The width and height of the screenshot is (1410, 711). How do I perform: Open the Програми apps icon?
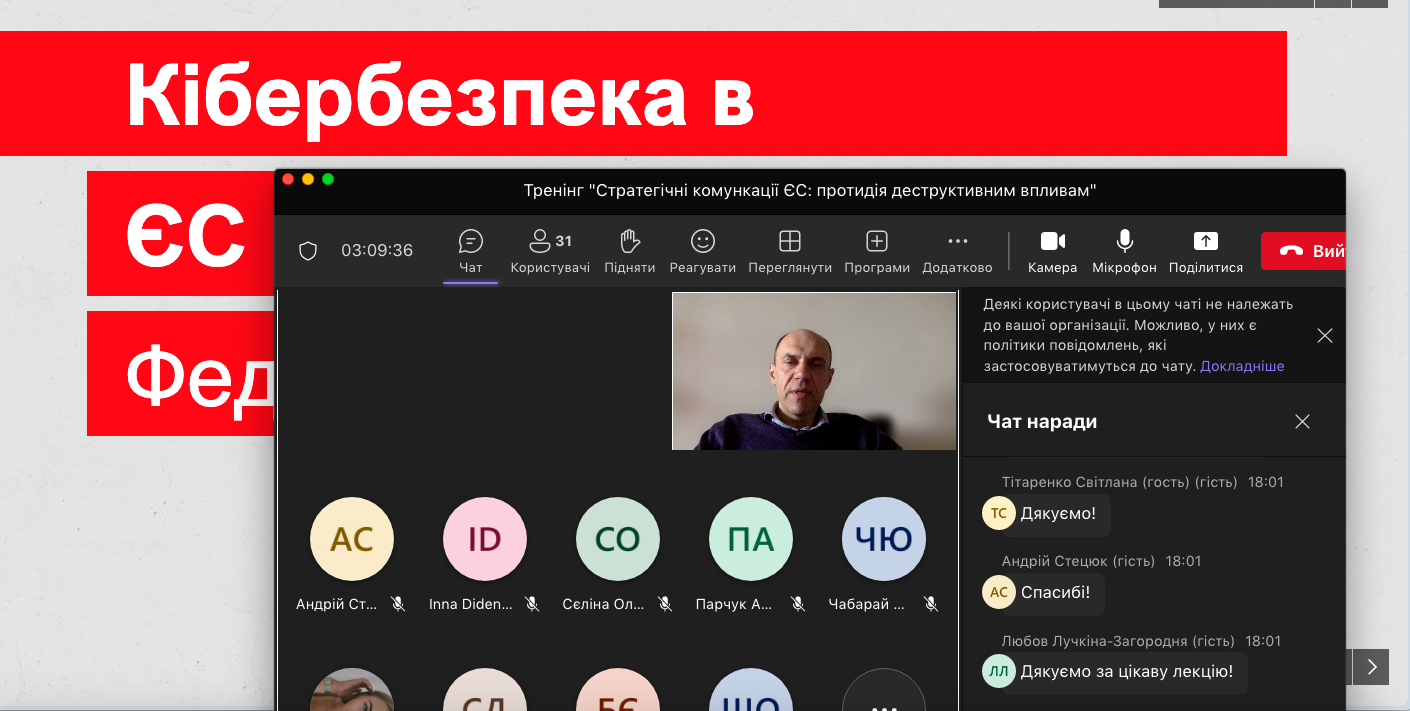pyautogui.click(x=877, y=241)
